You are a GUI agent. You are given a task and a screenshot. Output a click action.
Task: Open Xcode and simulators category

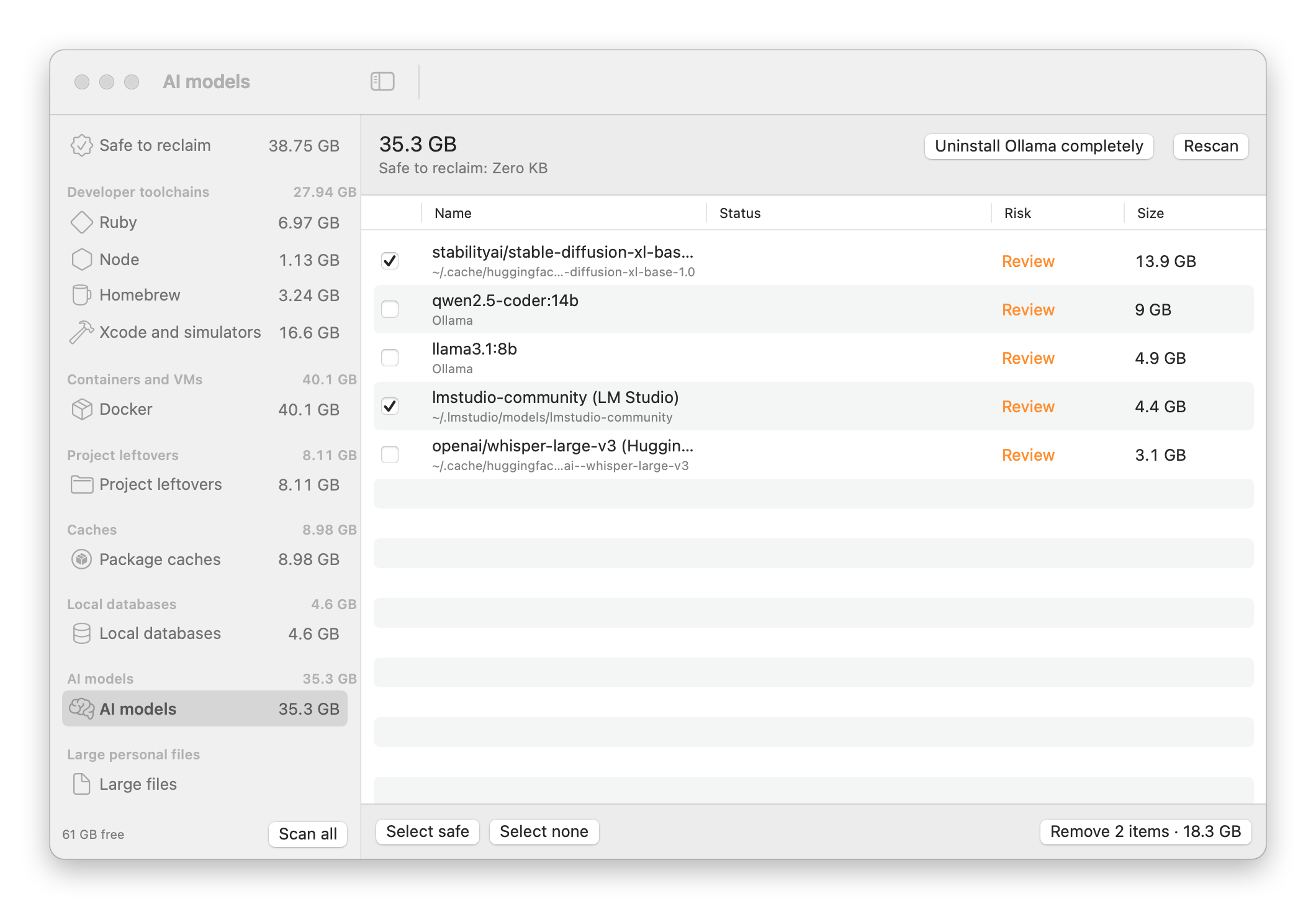click(205, 332)
